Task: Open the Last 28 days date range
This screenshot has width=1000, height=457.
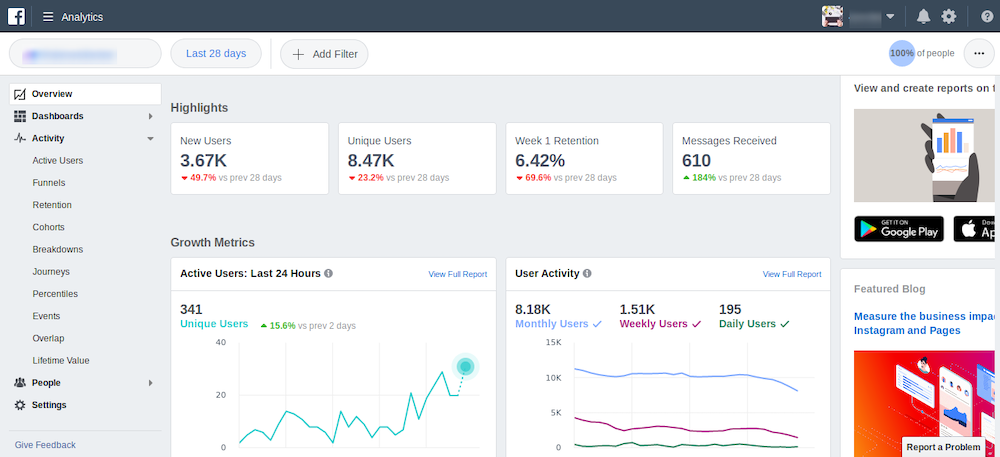Action: [x=216, y=54]
